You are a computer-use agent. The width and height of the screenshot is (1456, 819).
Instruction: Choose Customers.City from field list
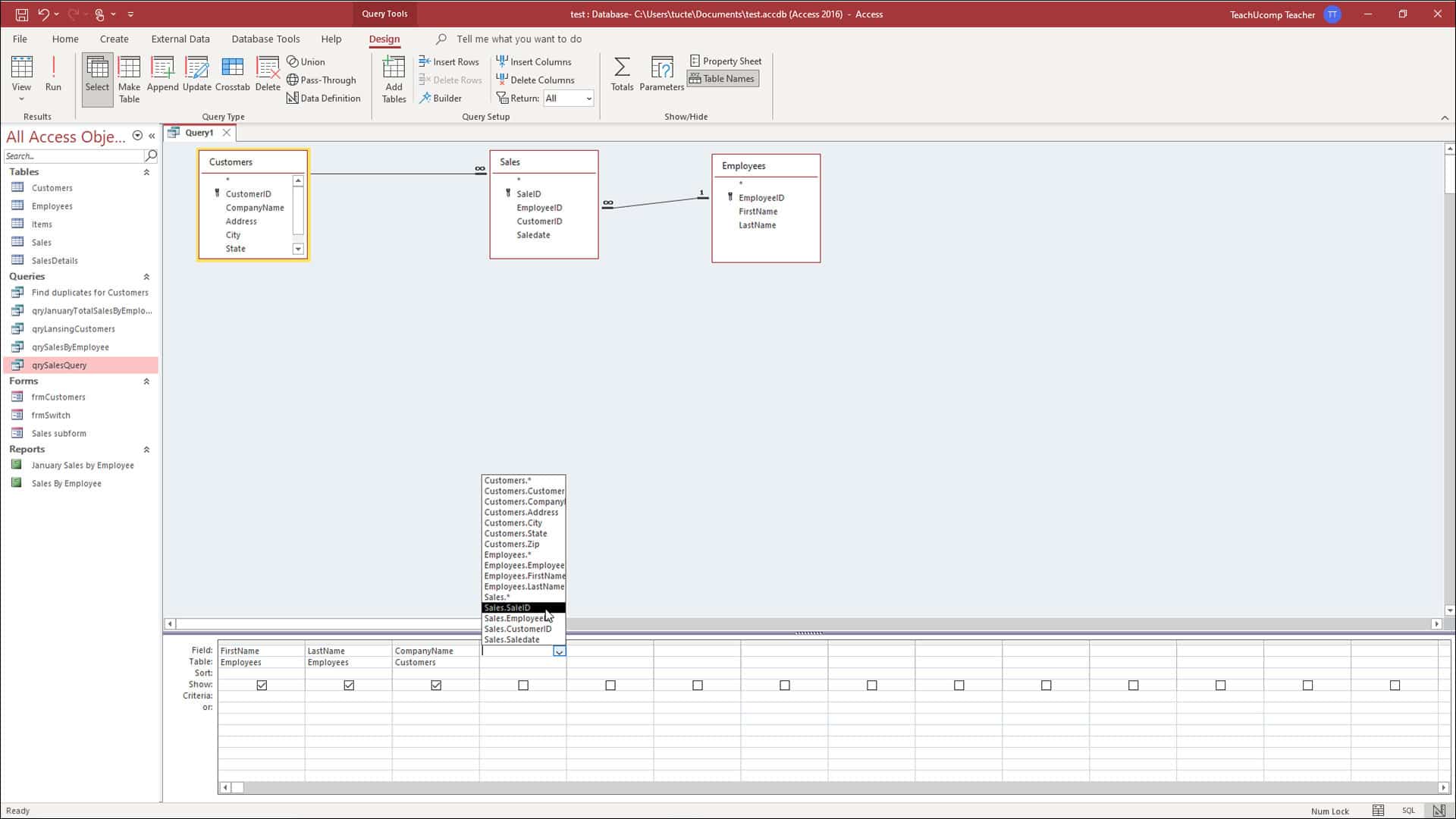pos(523,522)
